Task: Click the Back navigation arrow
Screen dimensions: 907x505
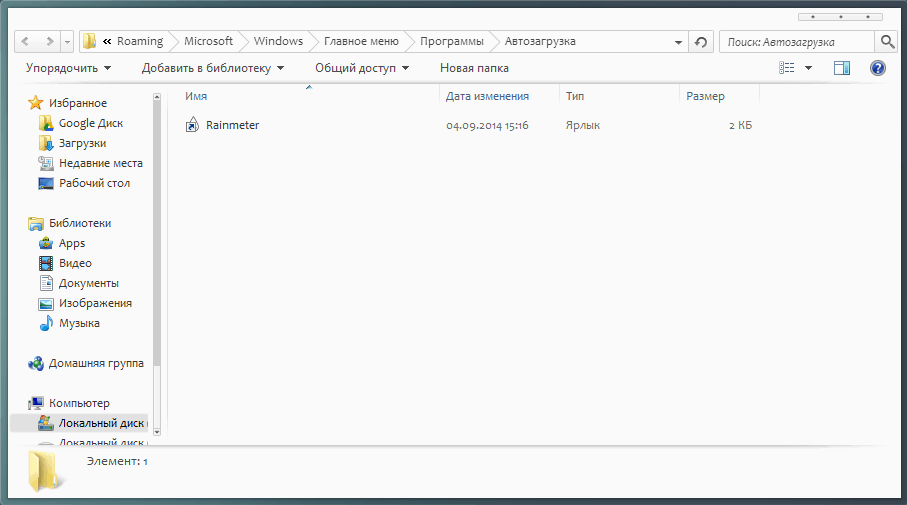Action: pos(24,42)
